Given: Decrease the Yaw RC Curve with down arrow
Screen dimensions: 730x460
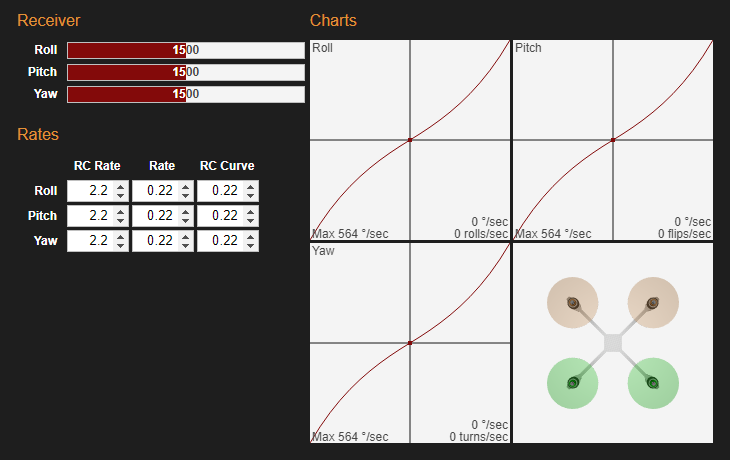Looking at the screenshot, I should pos(250,245).
